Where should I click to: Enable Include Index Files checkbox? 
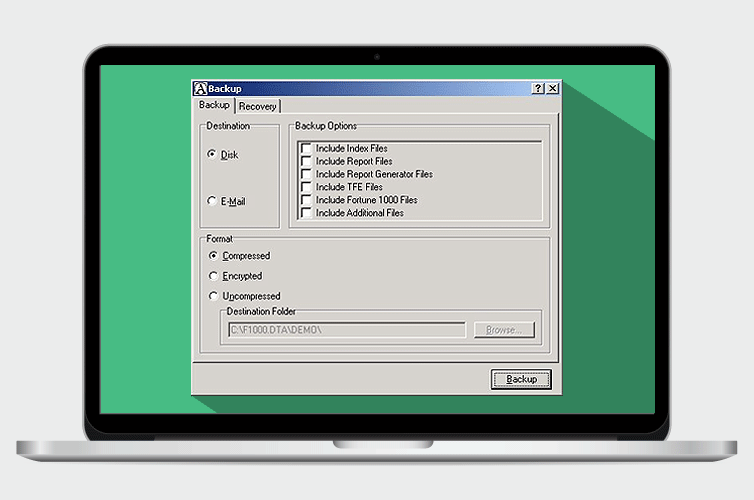(x=306, y=148)
